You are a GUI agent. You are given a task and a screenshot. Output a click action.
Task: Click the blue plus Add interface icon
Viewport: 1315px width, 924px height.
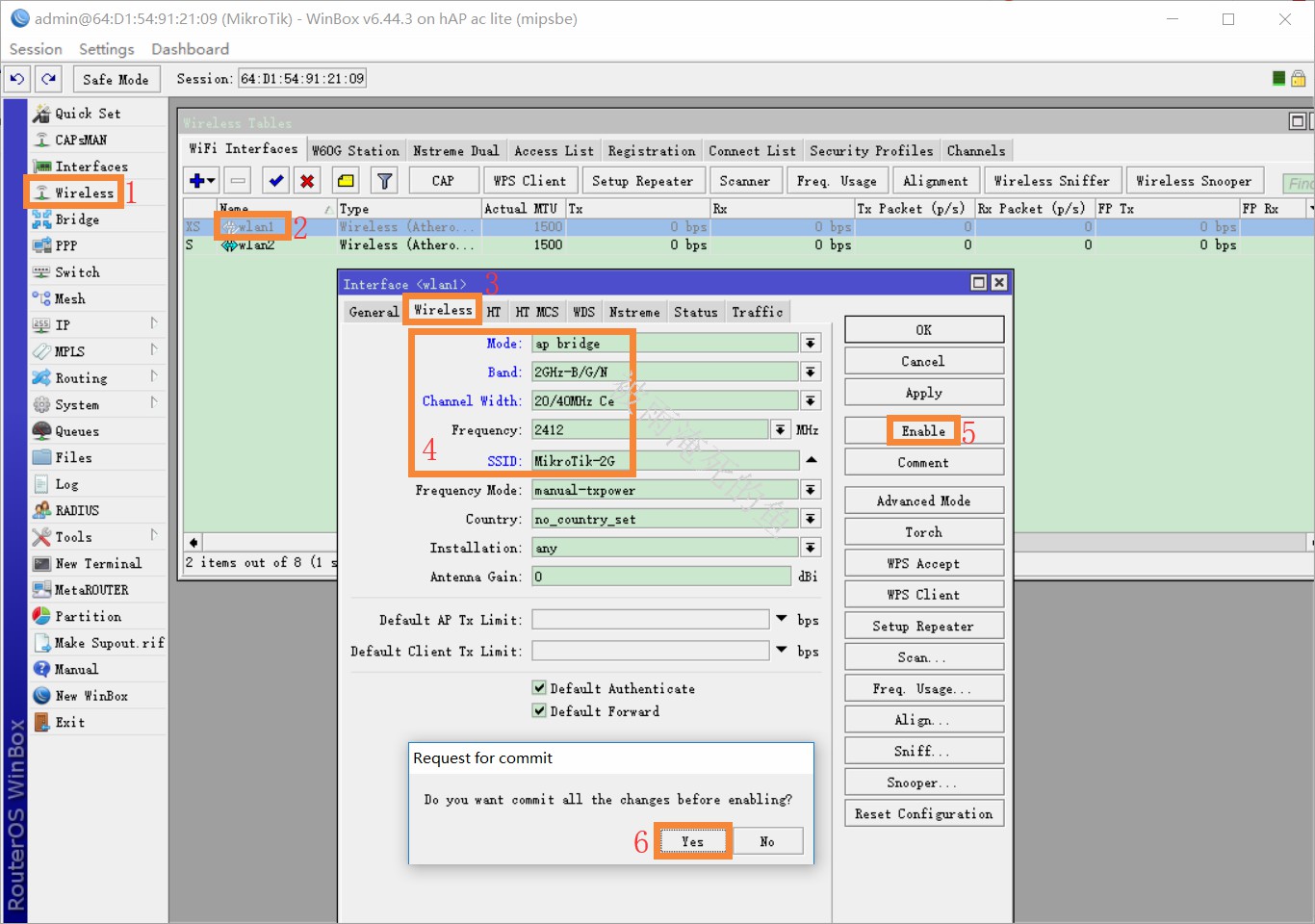click(197, 181)
